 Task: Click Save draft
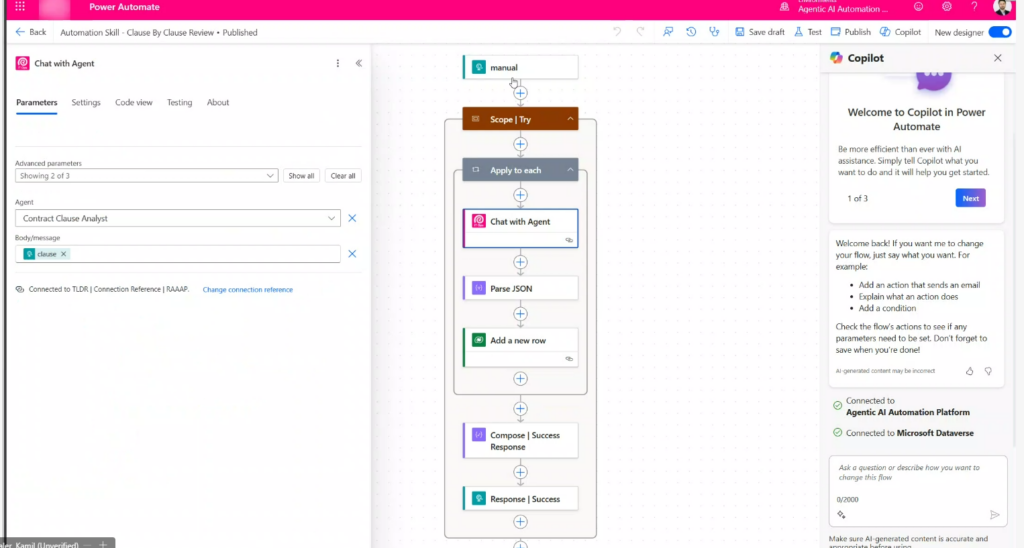click(x=760, y=32)
